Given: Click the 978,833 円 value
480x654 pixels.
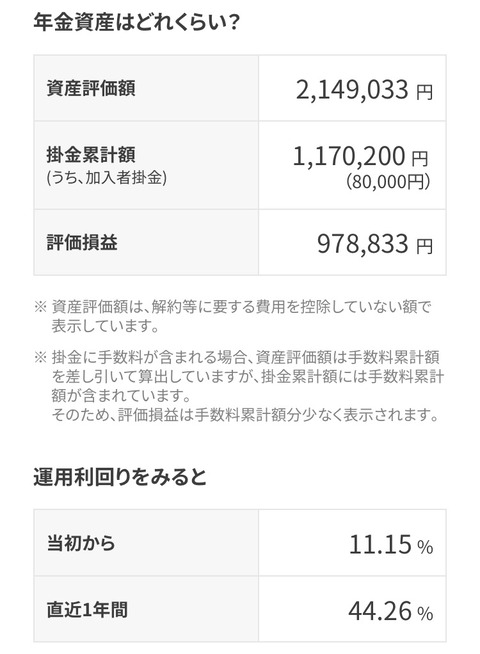Looking at the screenshot, I should point(375,244).
